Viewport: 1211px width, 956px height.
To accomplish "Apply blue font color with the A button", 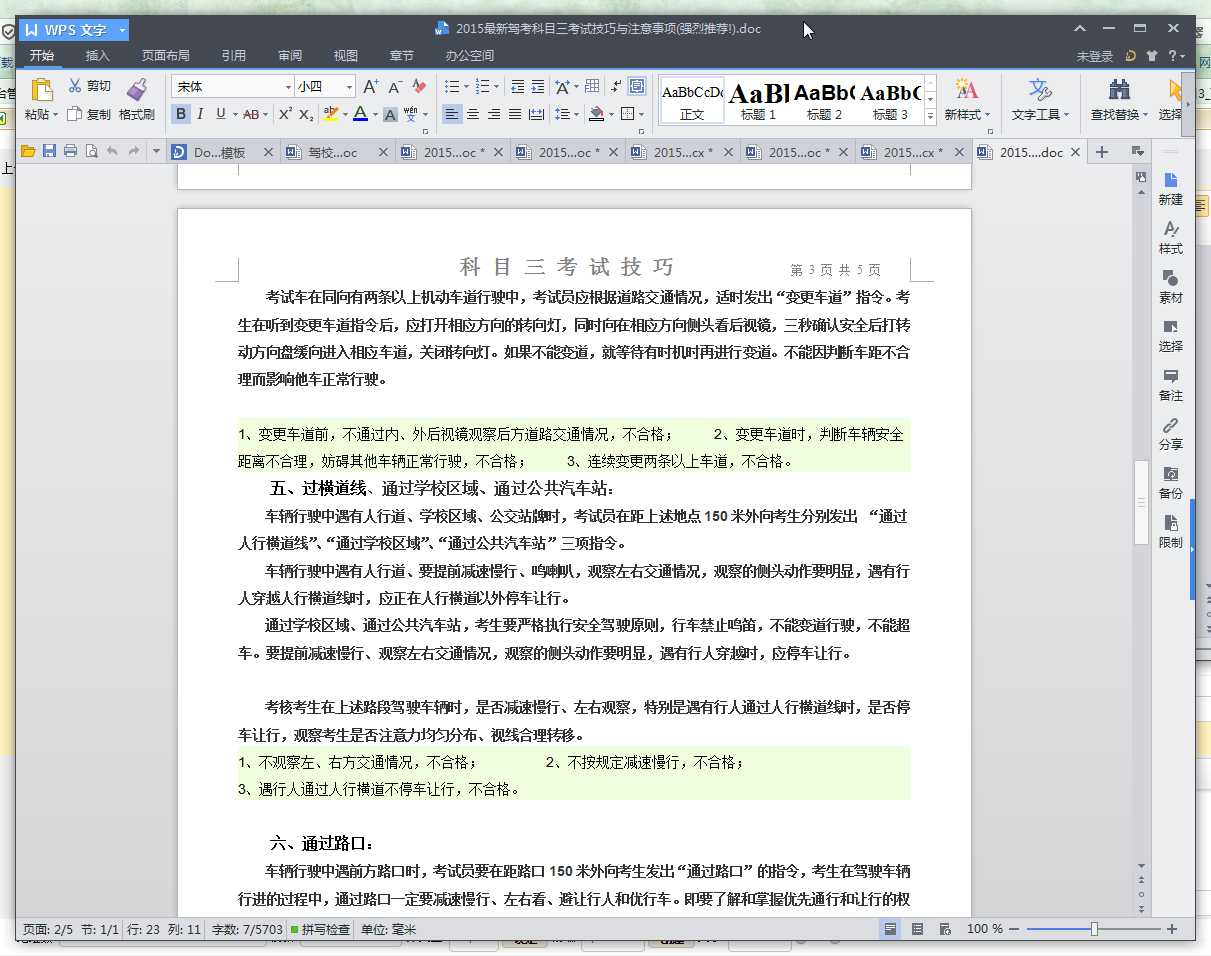I will [360, 114].
